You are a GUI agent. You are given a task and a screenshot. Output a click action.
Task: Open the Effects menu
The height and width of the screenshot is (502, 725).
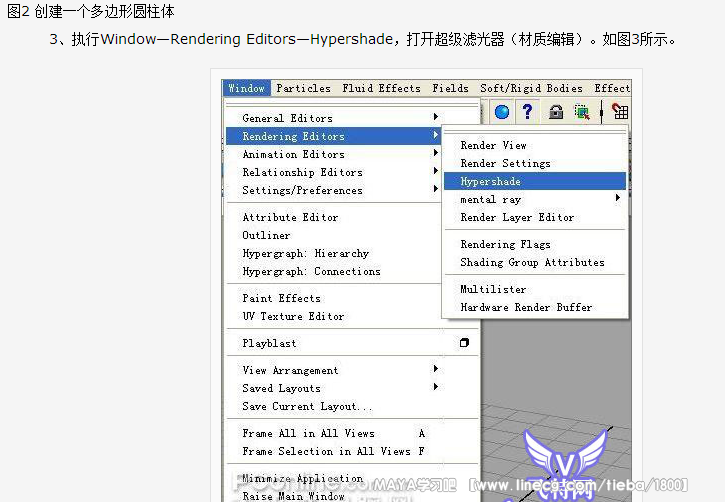pyautogui.click(x=612, y=88)
